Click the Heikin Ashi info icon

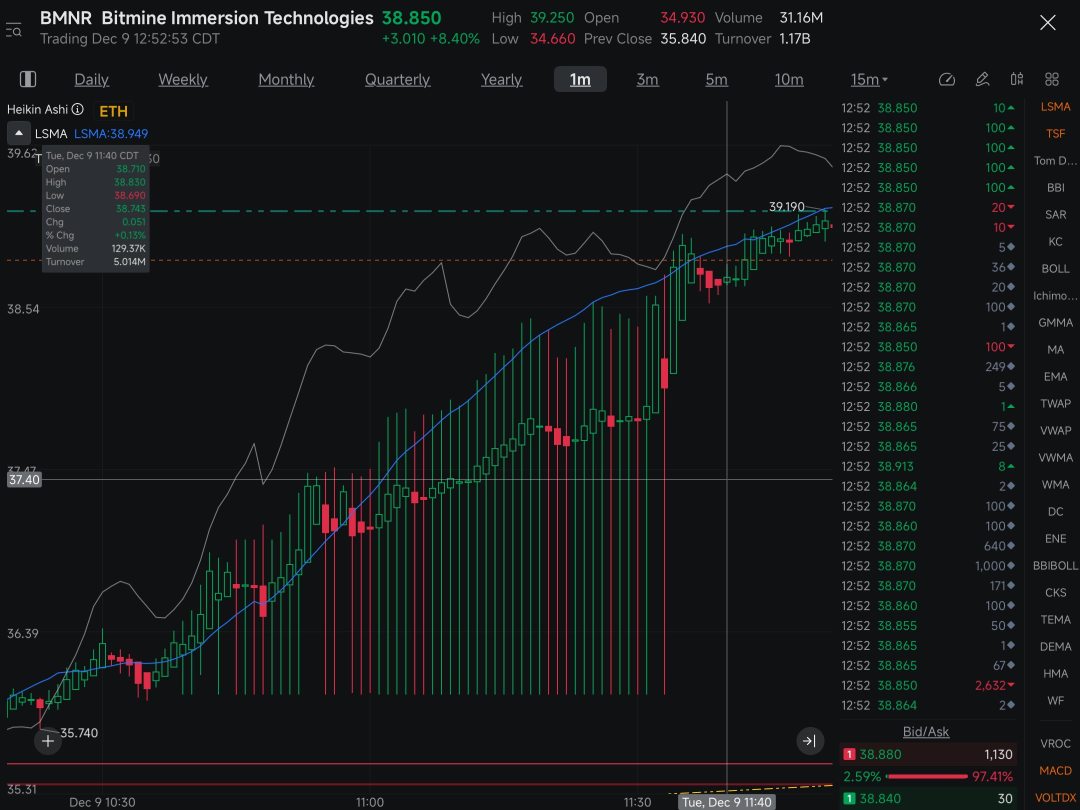tap(78, 109)
